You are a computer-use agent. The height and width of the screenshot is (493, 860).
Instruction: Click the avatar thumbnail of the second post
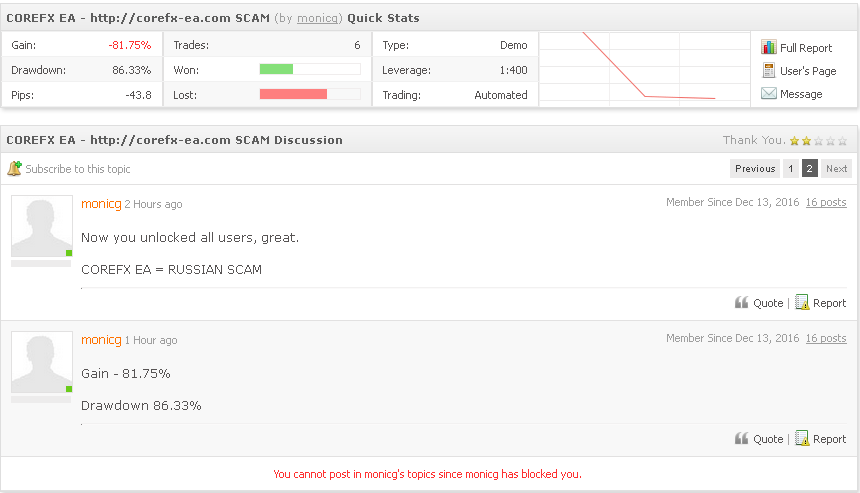[x=42, y=362]
